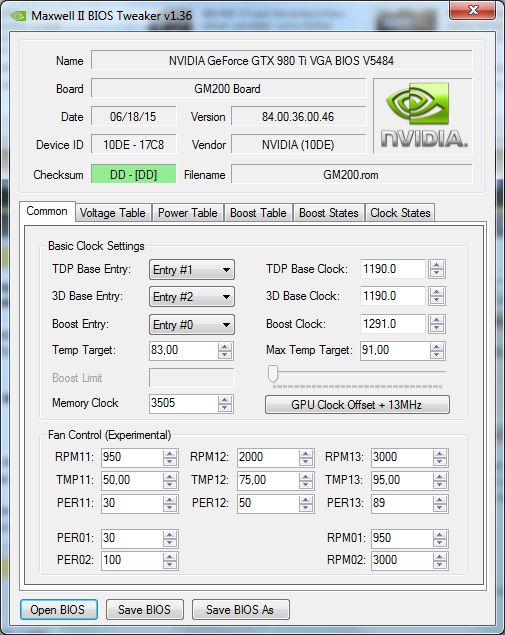
Task: Click the NVIDIA logo image
Action: pos(422,116)
